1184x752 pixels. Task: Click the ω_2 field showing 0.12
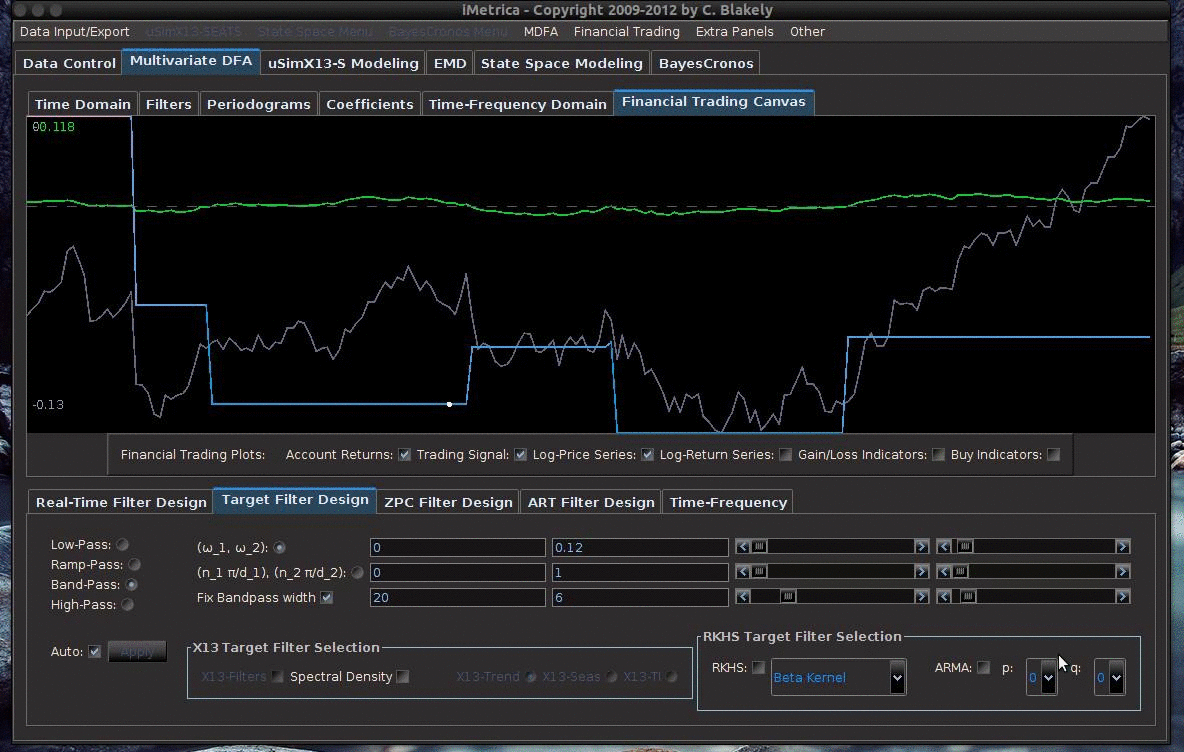[x=639, y=547]
